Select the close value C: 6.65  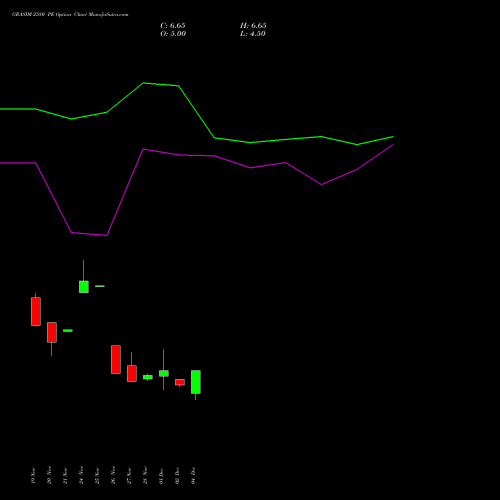pyautogui.click(x=173, y=26)
